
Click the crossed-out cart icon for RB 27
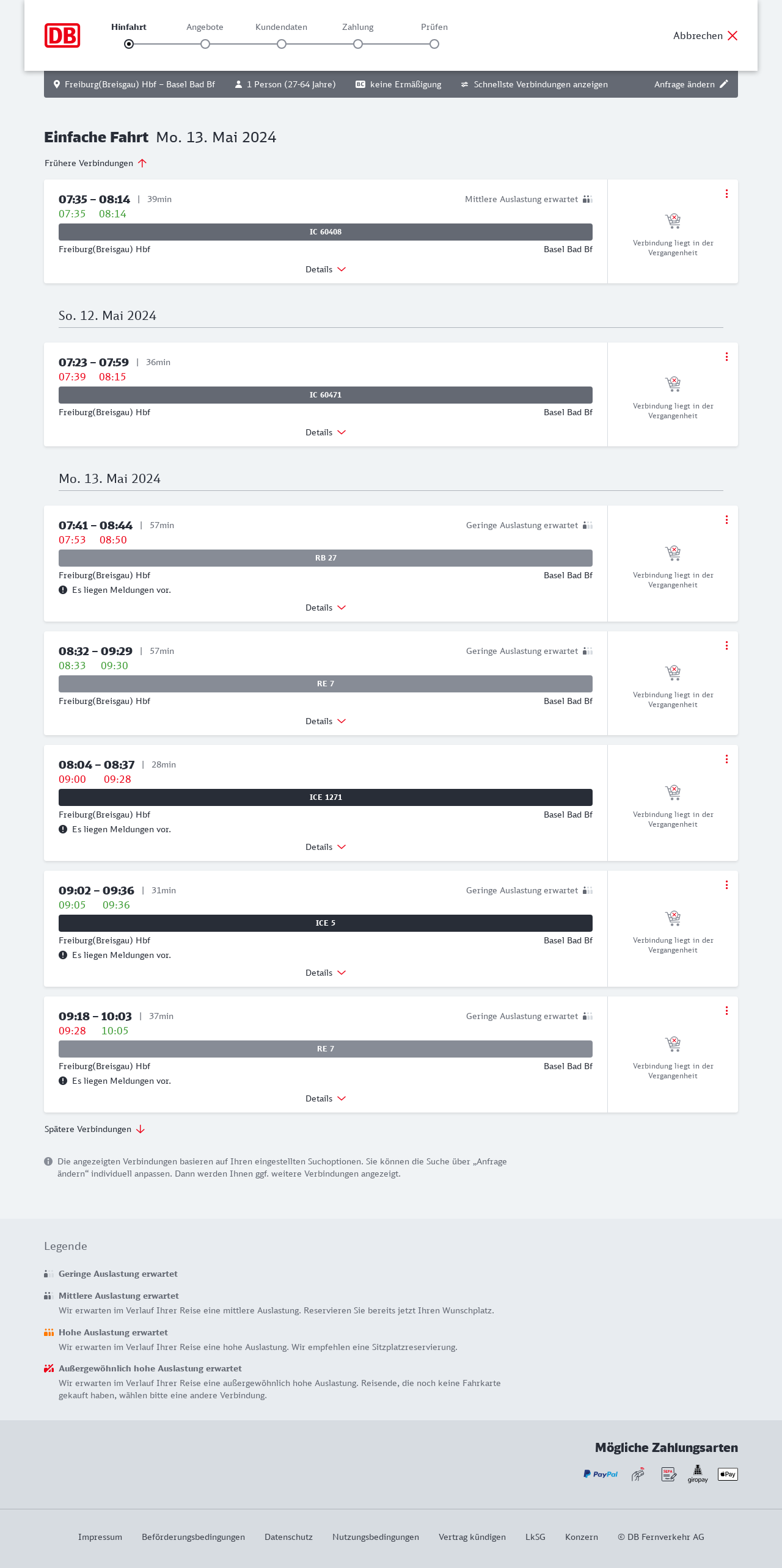pos(673,553)
